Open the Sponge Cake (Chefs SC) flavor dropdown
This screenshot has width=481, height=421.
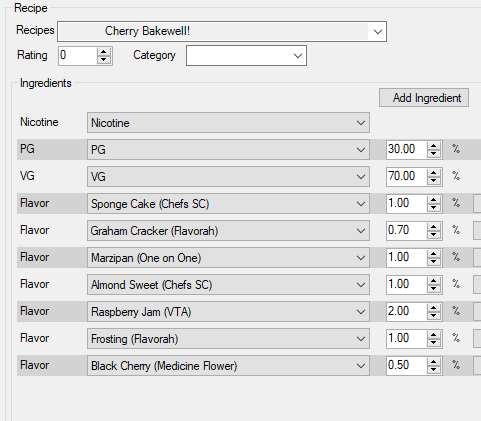click(x=228, y=204)
